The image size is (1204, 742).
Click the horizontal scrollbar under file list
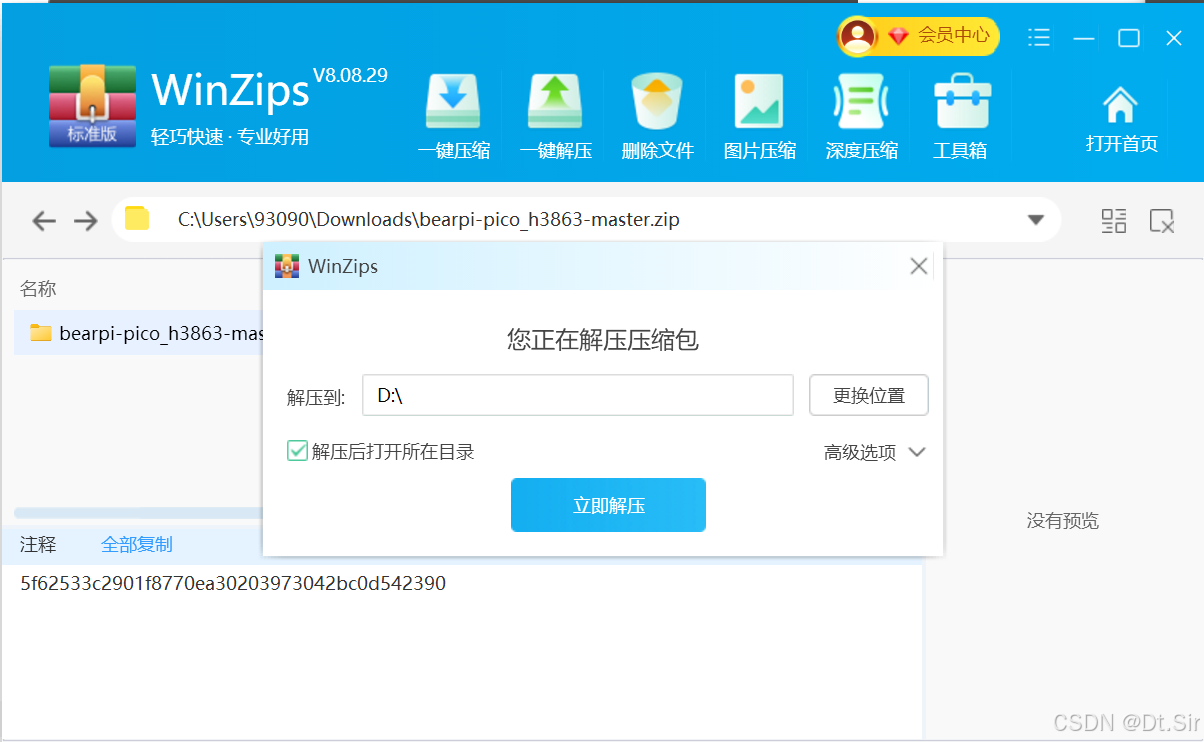[x=138, y=512]
